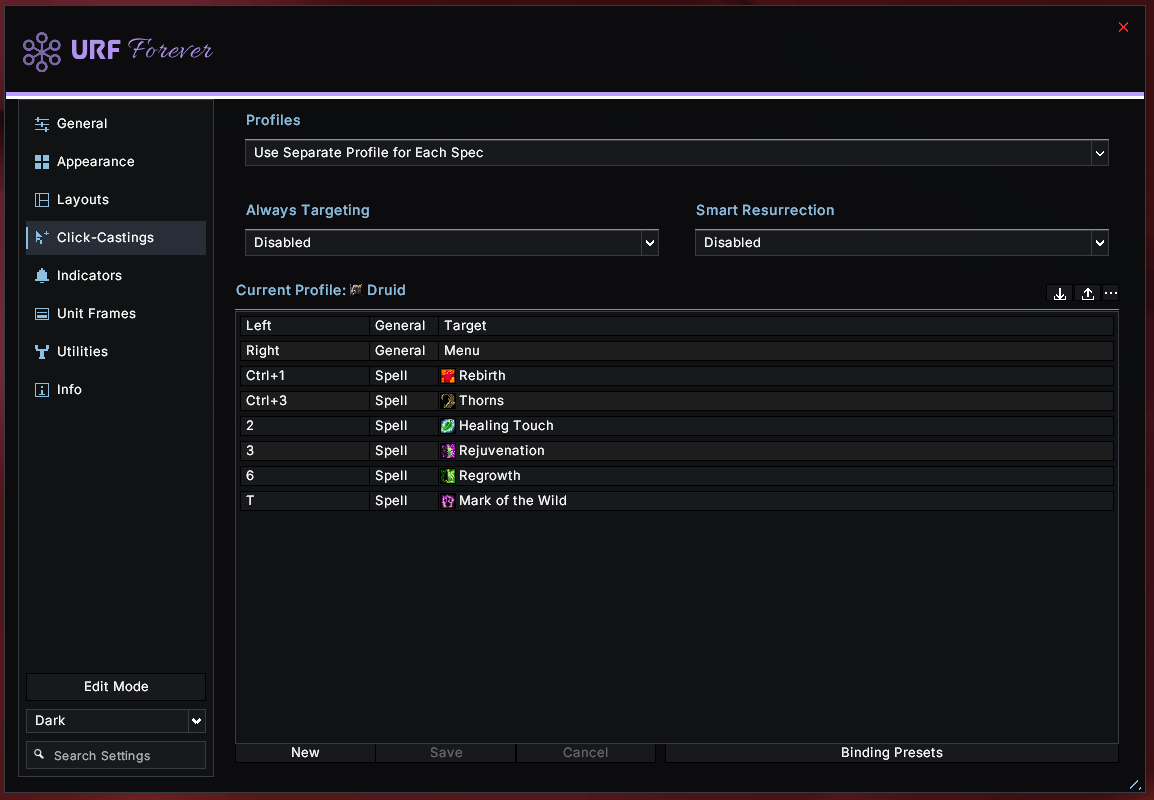Select the Left key binding cell
Image resolution: width=1154 pixels, height=800 pixels.
pyautogui.click(x=305, y=326)
